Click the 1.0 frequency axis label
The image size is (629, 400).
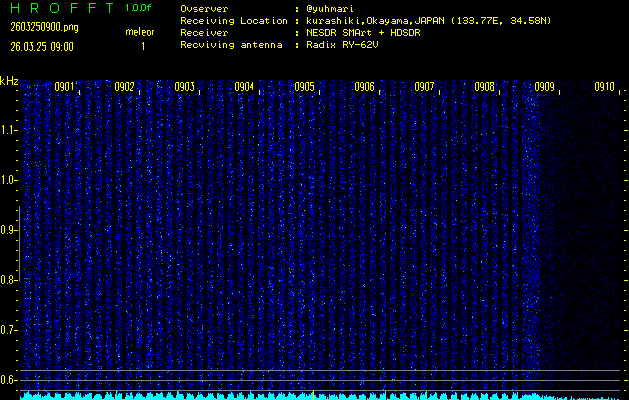click(x=9, y=180)
